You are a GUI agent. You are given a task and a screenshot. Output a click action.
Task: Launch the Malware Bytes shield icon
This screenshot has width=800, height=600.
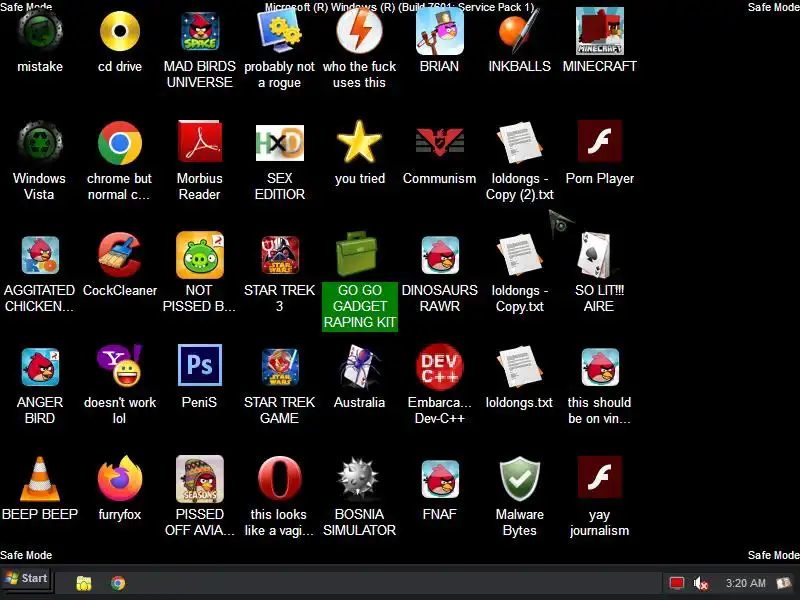519,479
